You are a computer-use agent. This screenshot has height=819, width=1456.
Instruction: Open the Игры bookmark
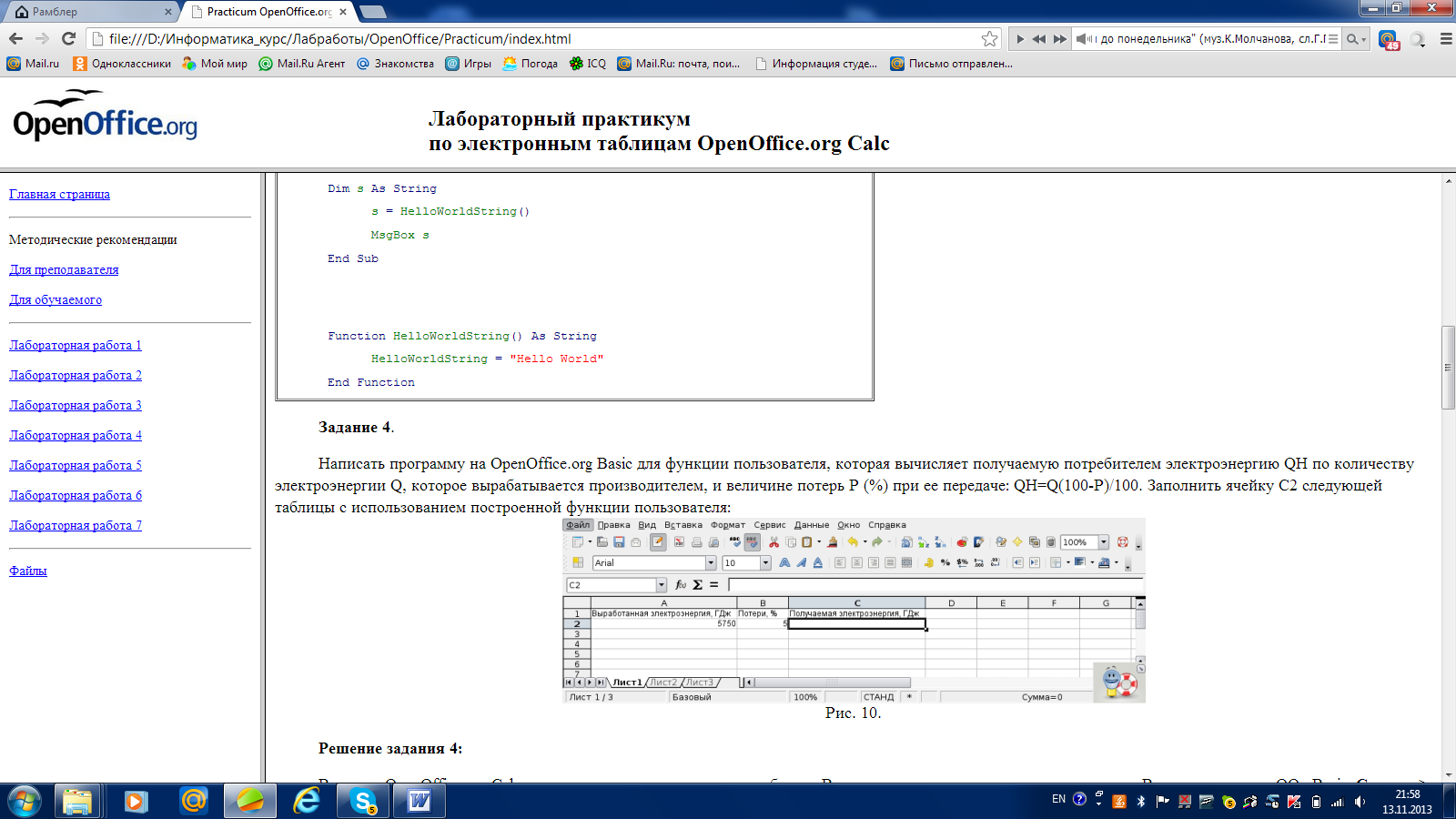(x=468, y=64)
